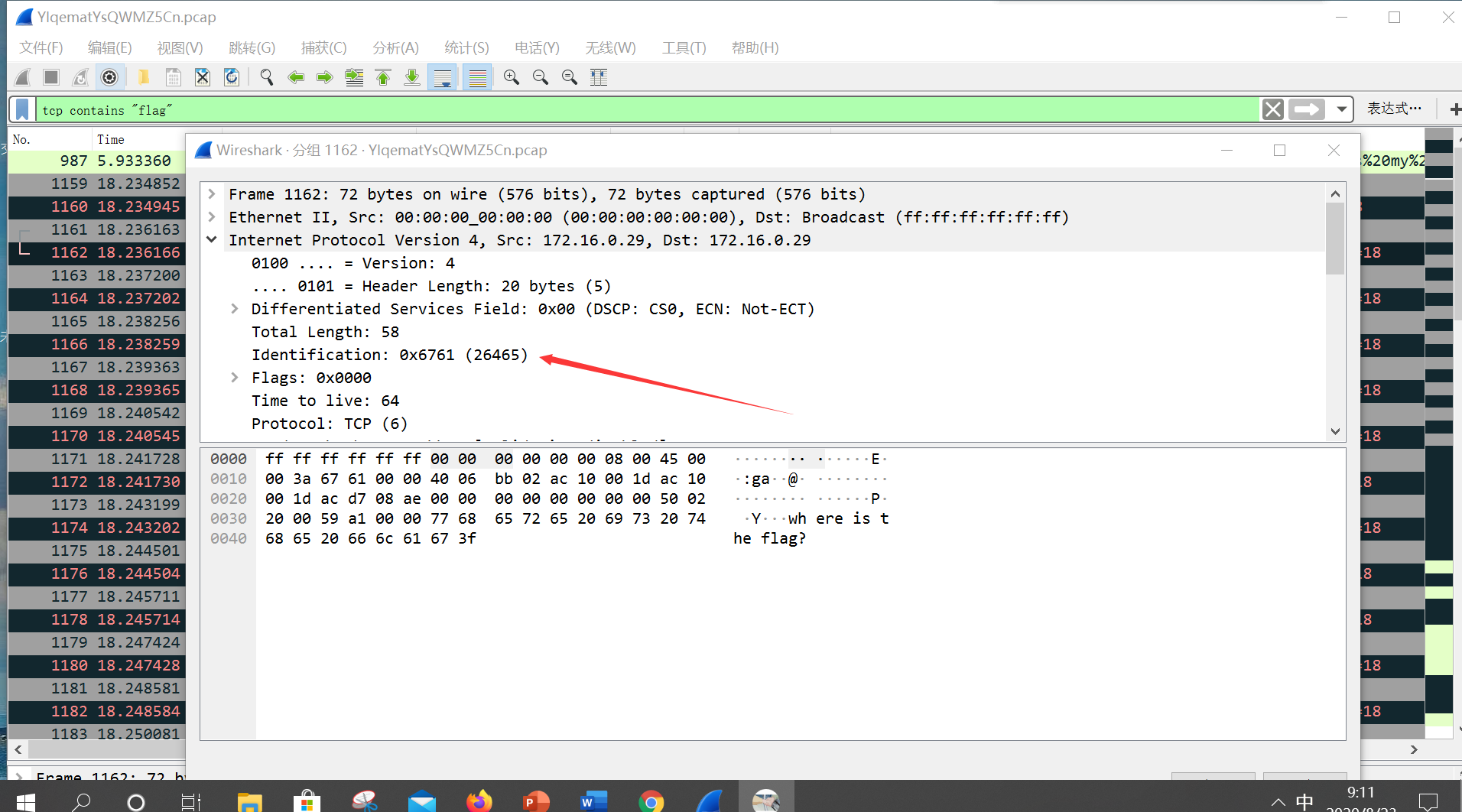This screenshot has width=1462, height=812.
Task: Toggle auto-scroll during live capture
Action: pos(442,77)
